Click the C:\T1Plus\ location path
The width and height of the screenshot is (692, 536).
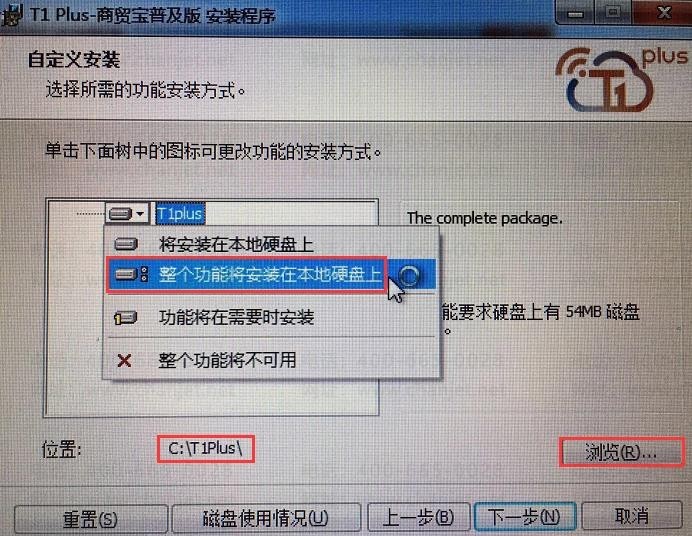pos(206,449)
